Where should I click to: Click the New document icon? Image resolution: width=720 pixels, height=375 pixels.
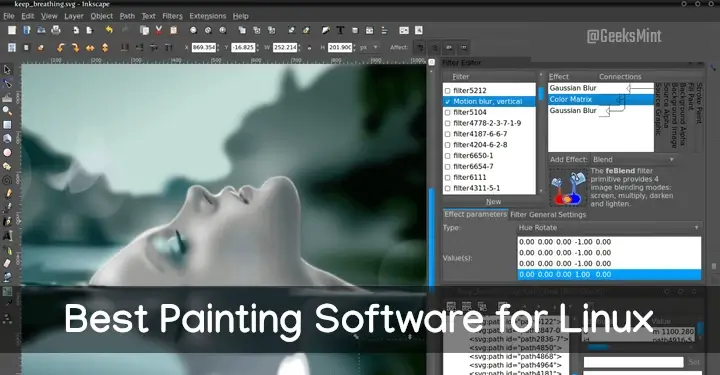point(12,30)
